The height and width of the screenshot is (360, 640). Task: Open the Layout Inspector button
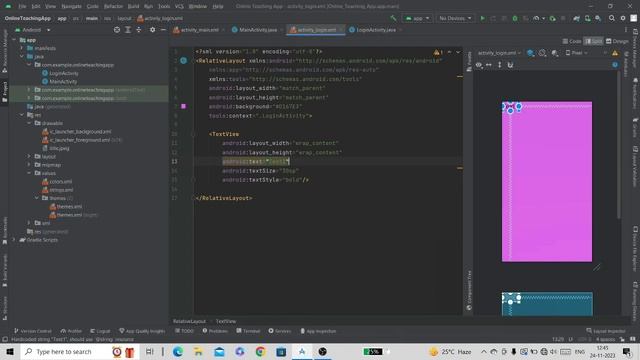(x=606, y=331)
